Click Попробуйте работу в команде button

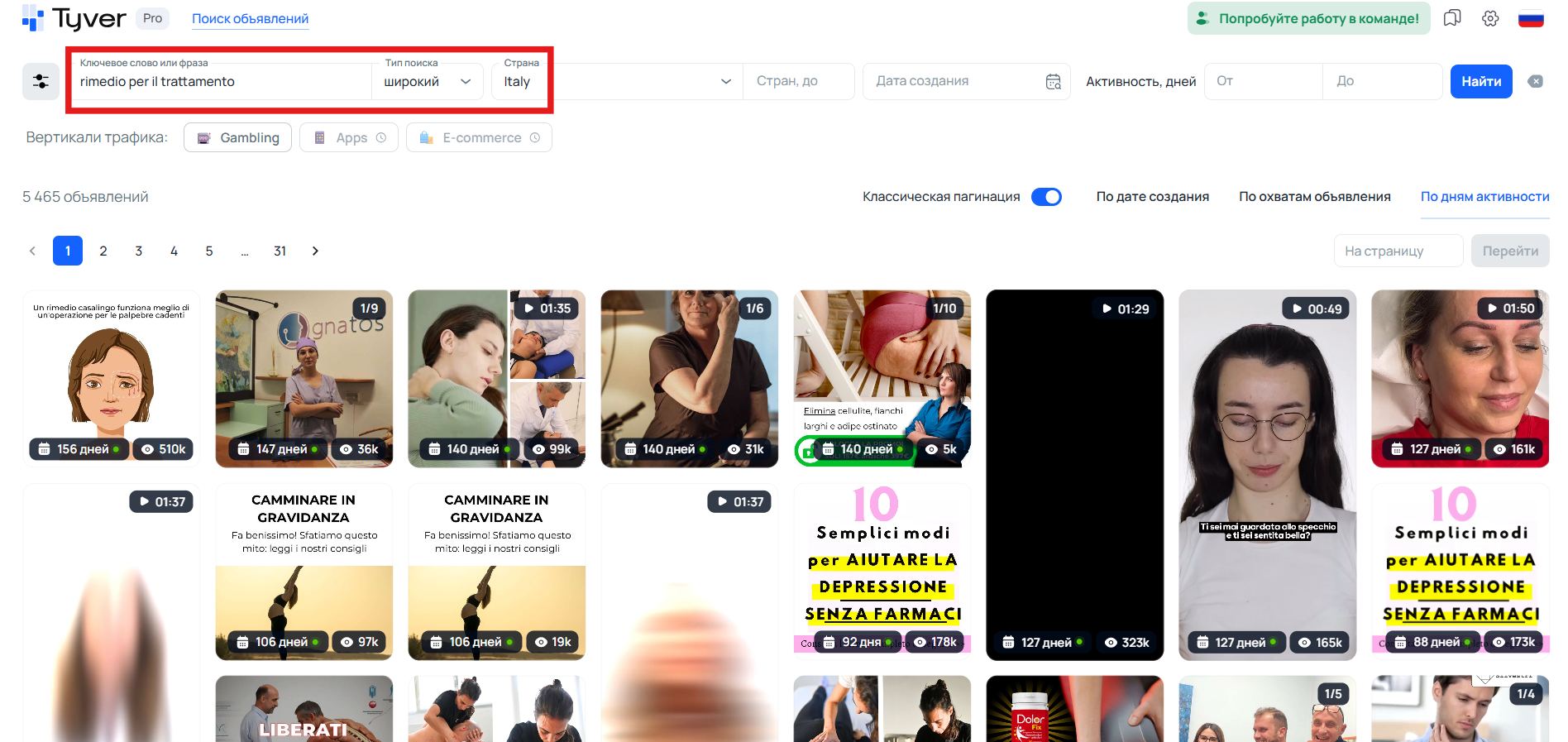(1309, 18)
